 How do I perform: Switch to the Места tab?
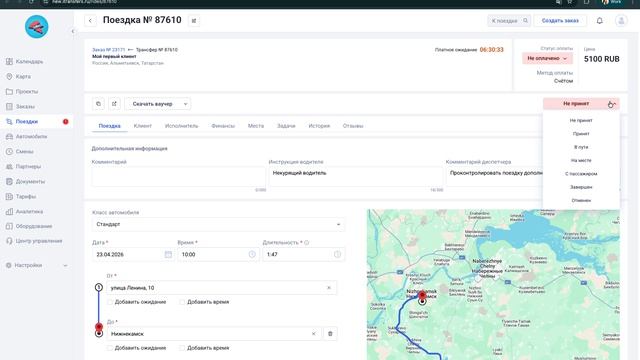tap(256, 126)
